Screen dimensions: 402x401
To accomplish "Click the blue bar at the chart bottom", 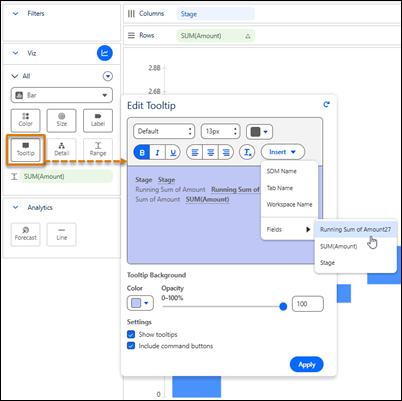I will [197, 387].
